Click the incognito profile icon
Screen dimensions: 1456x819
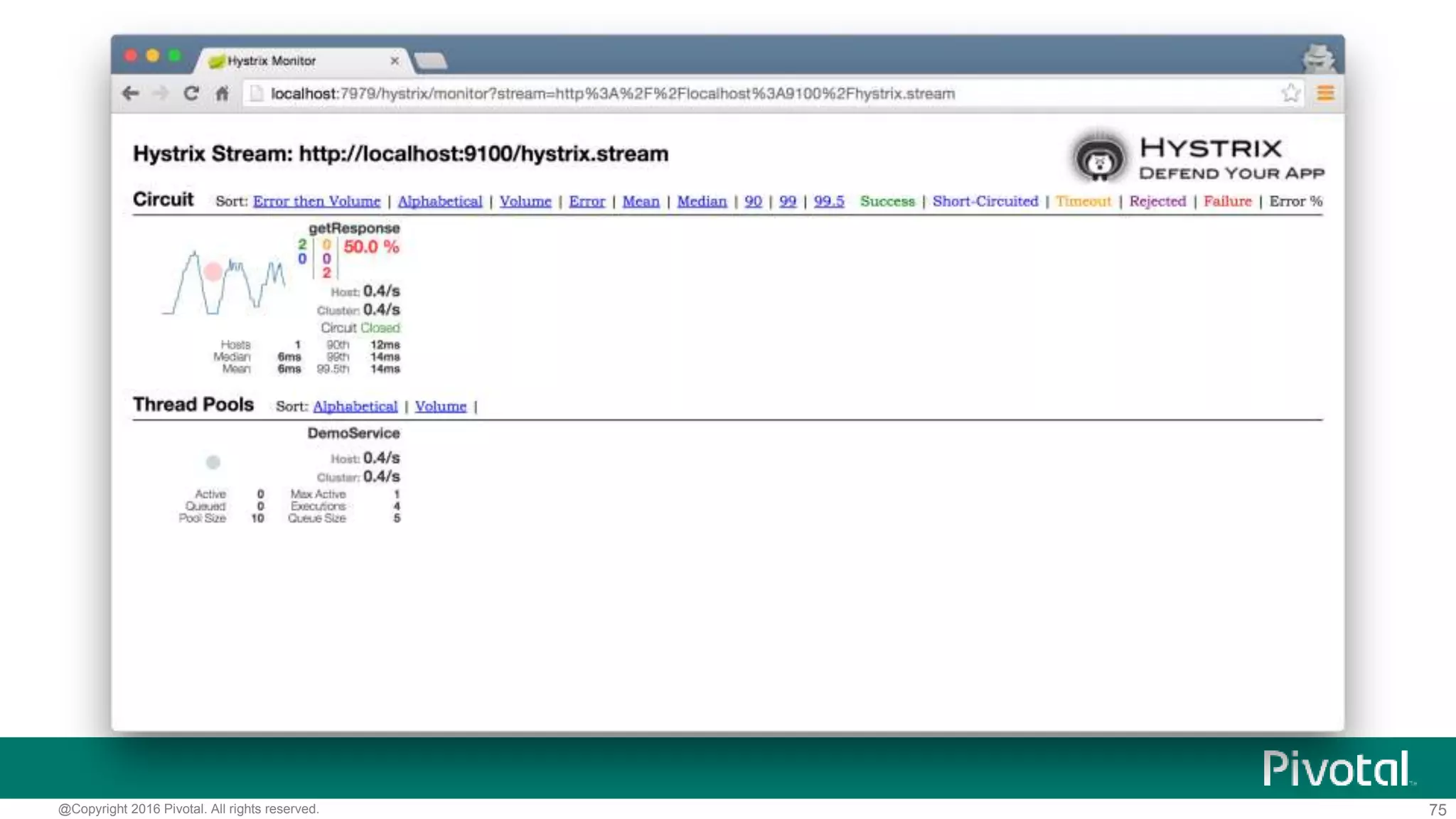pyautogui.click(x=1319, y=58)
